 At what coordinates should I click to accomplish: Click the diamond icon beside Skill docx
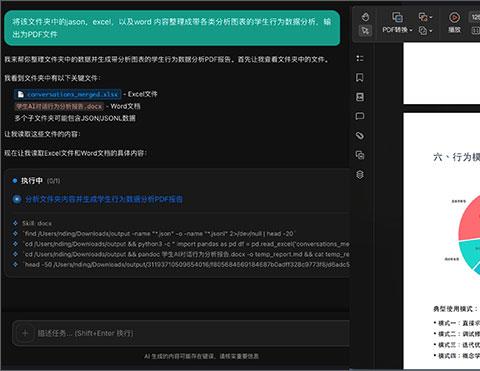(x=15, y=223)
